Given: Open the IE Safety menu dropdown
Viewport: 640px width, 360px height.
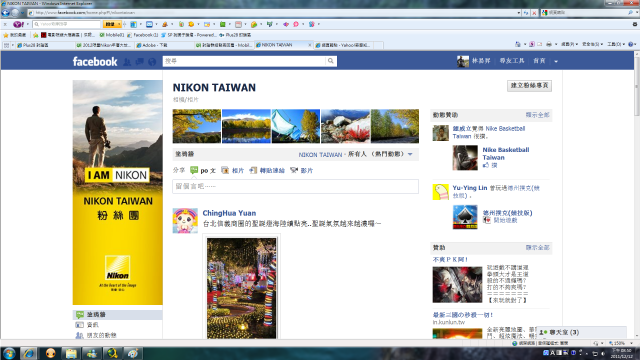Looking at the screenshot, I should tap(592, 44).
